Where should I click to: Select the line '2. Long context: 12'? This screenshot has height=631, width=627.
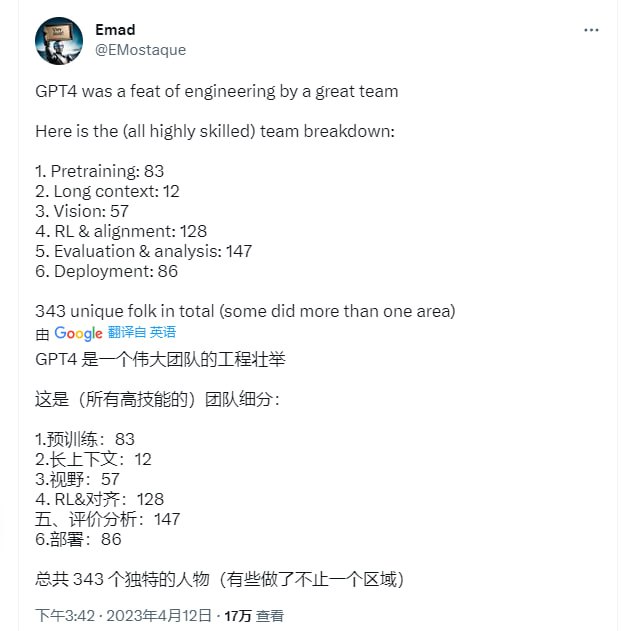pyautogui.click(x=107, y=191)
